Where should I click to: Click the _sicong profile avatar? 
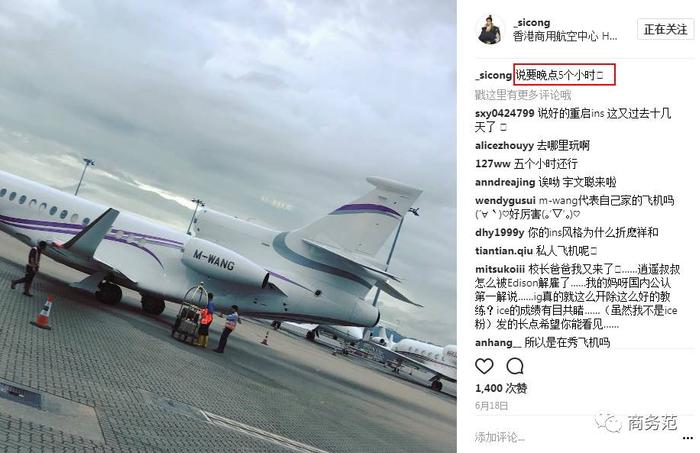point(490,29)
